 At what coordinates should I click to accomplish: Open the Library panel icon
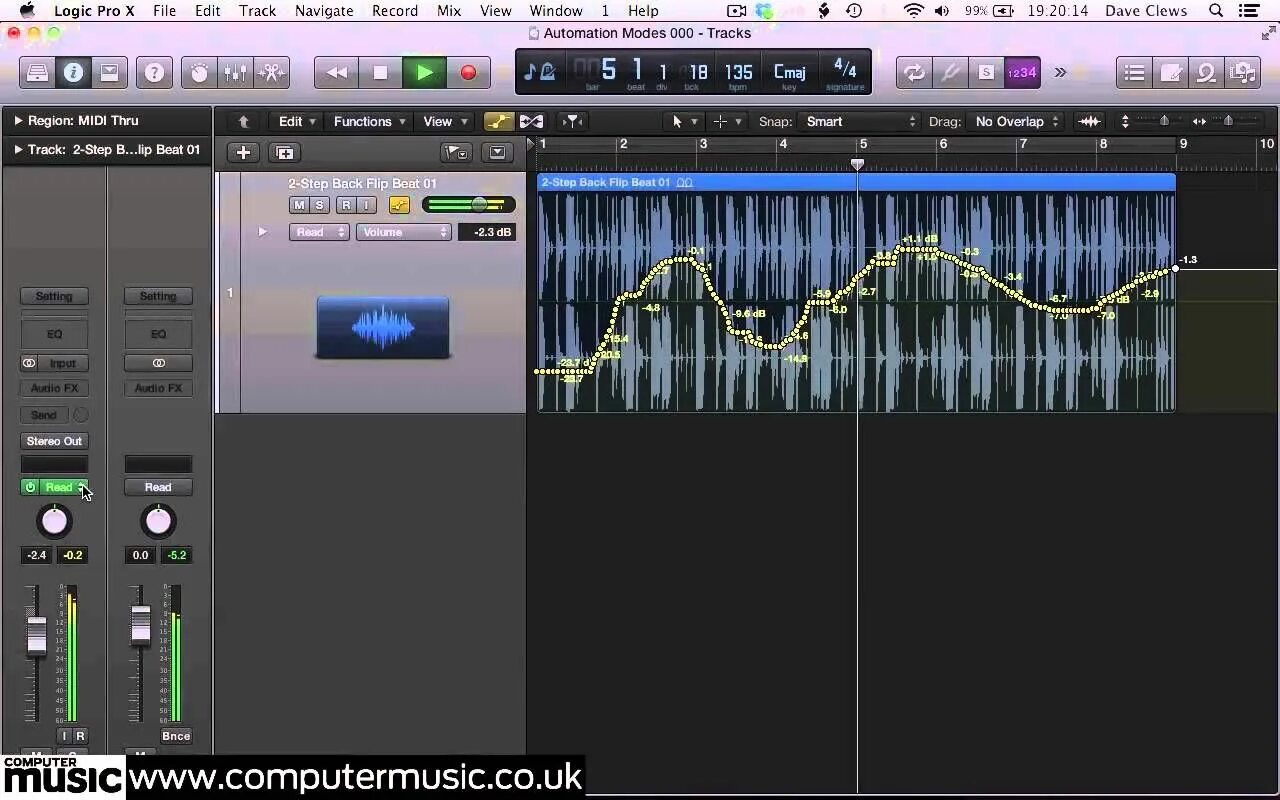[x=37, y=73]
